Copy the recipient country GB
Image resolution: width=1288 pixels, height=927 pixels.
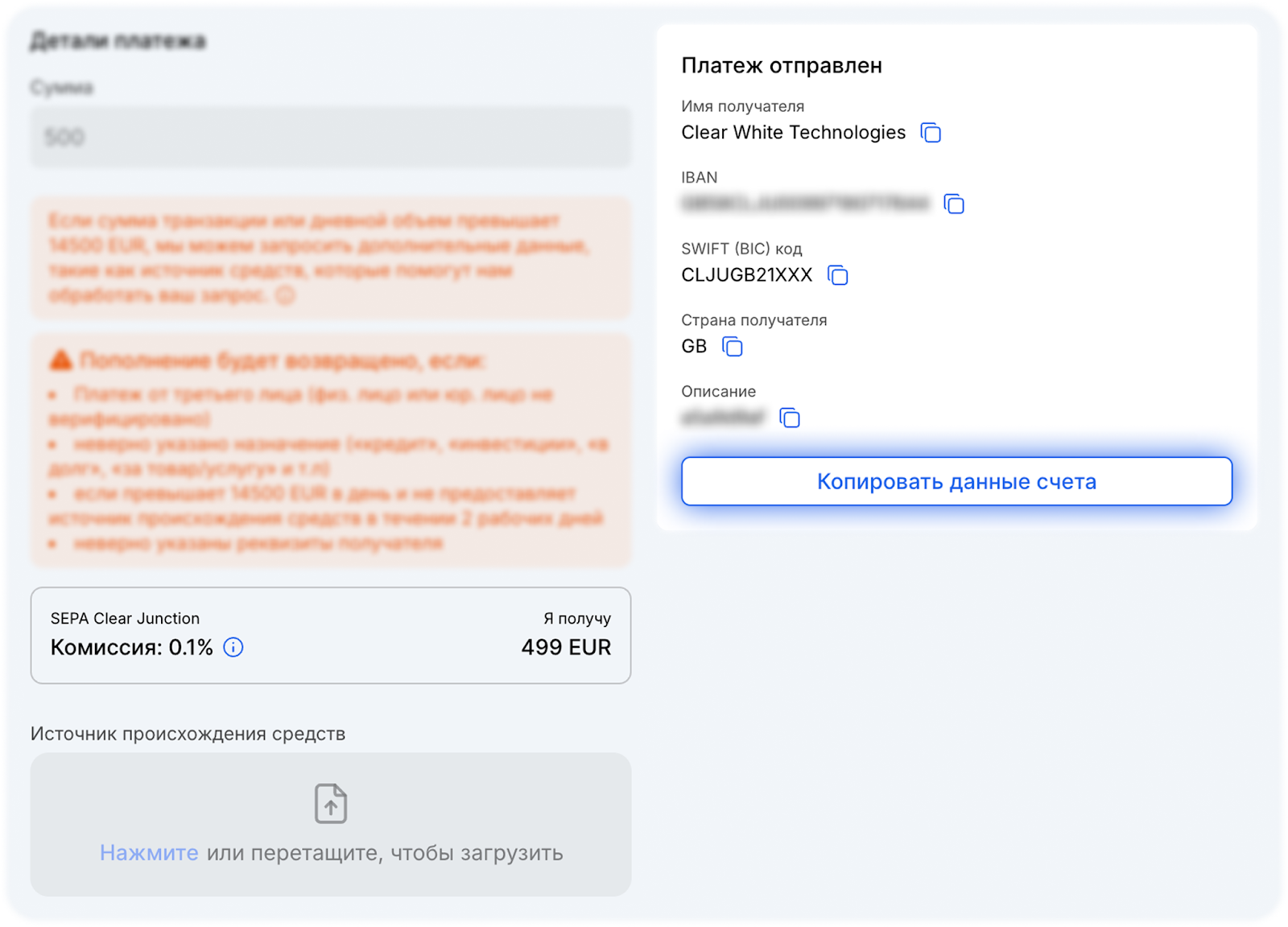point(733,347)
